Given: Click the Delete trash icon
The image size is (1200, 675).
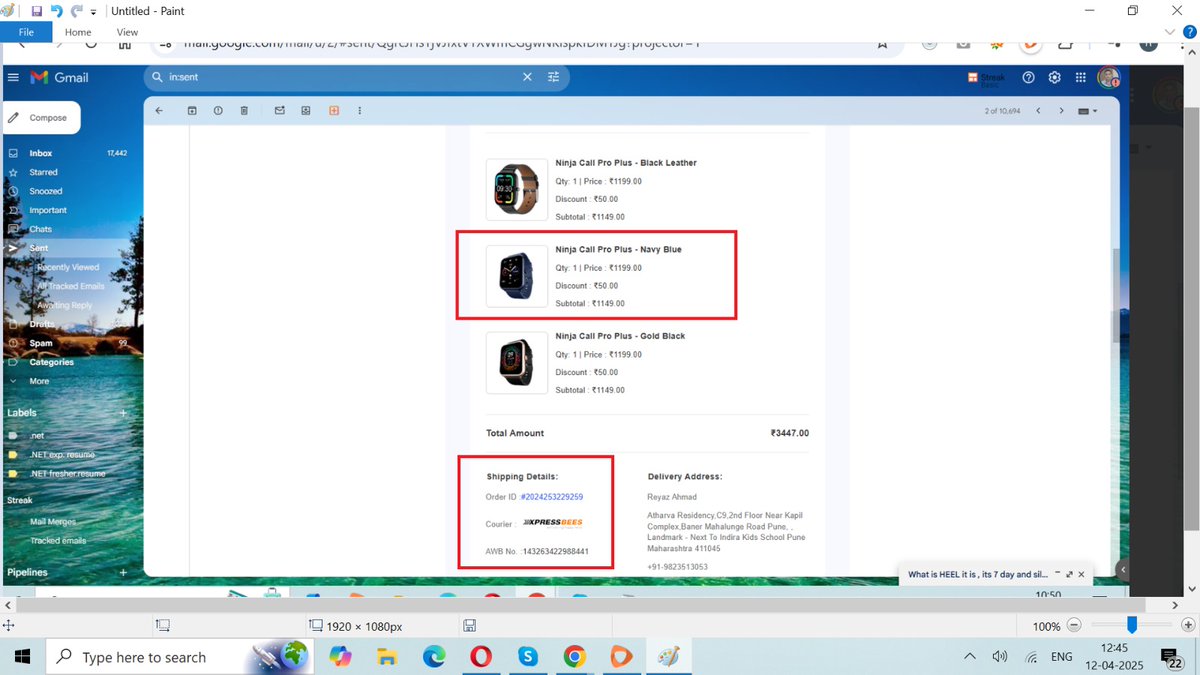Looking at the screenshot, I should pos(244,110).
